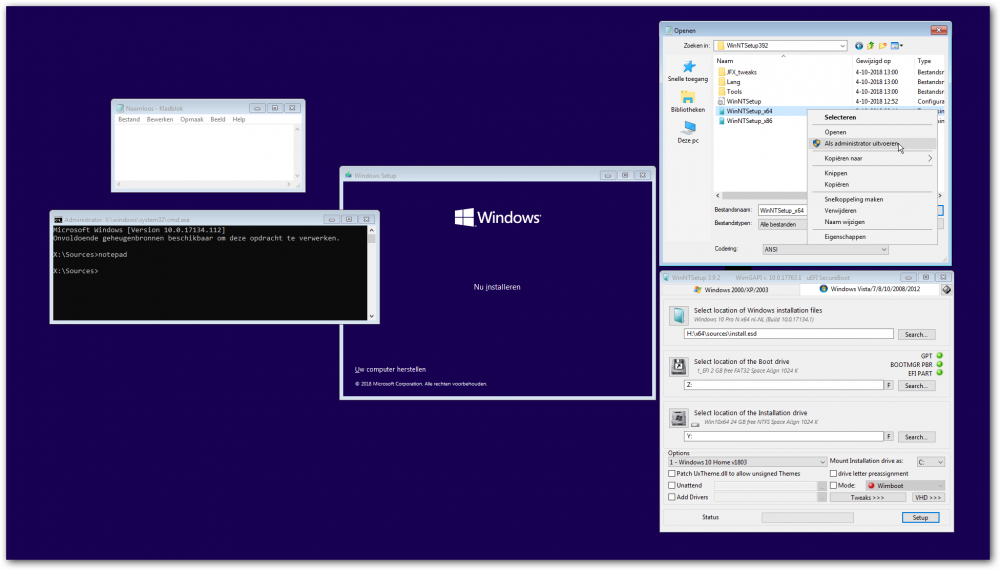Tick the Unattend checkbox

672,486
